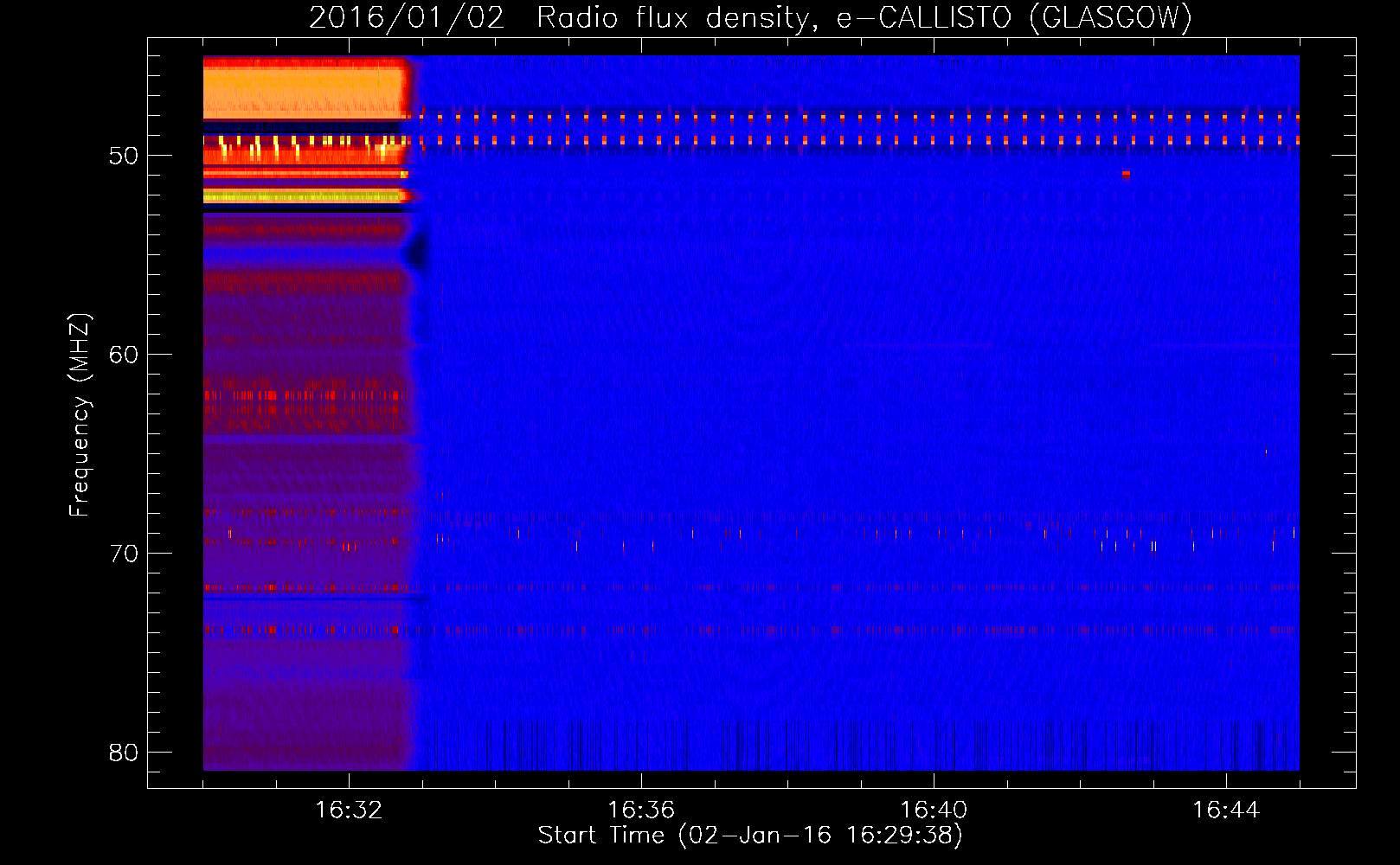Click the 80 MHz frequency tick label
Viewport: 1400px width, 865px height.
point(124,753)
